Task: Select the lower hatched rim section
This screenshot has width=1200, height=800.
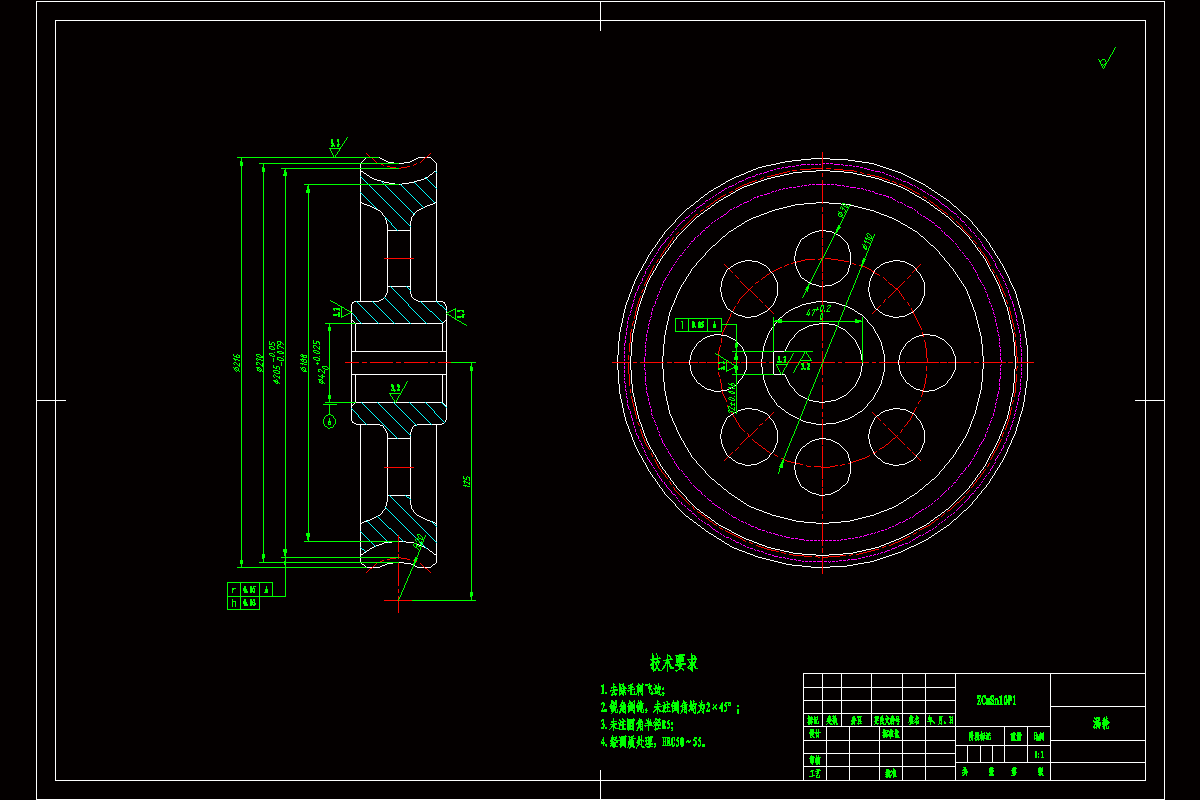Action: click(399, 525)
